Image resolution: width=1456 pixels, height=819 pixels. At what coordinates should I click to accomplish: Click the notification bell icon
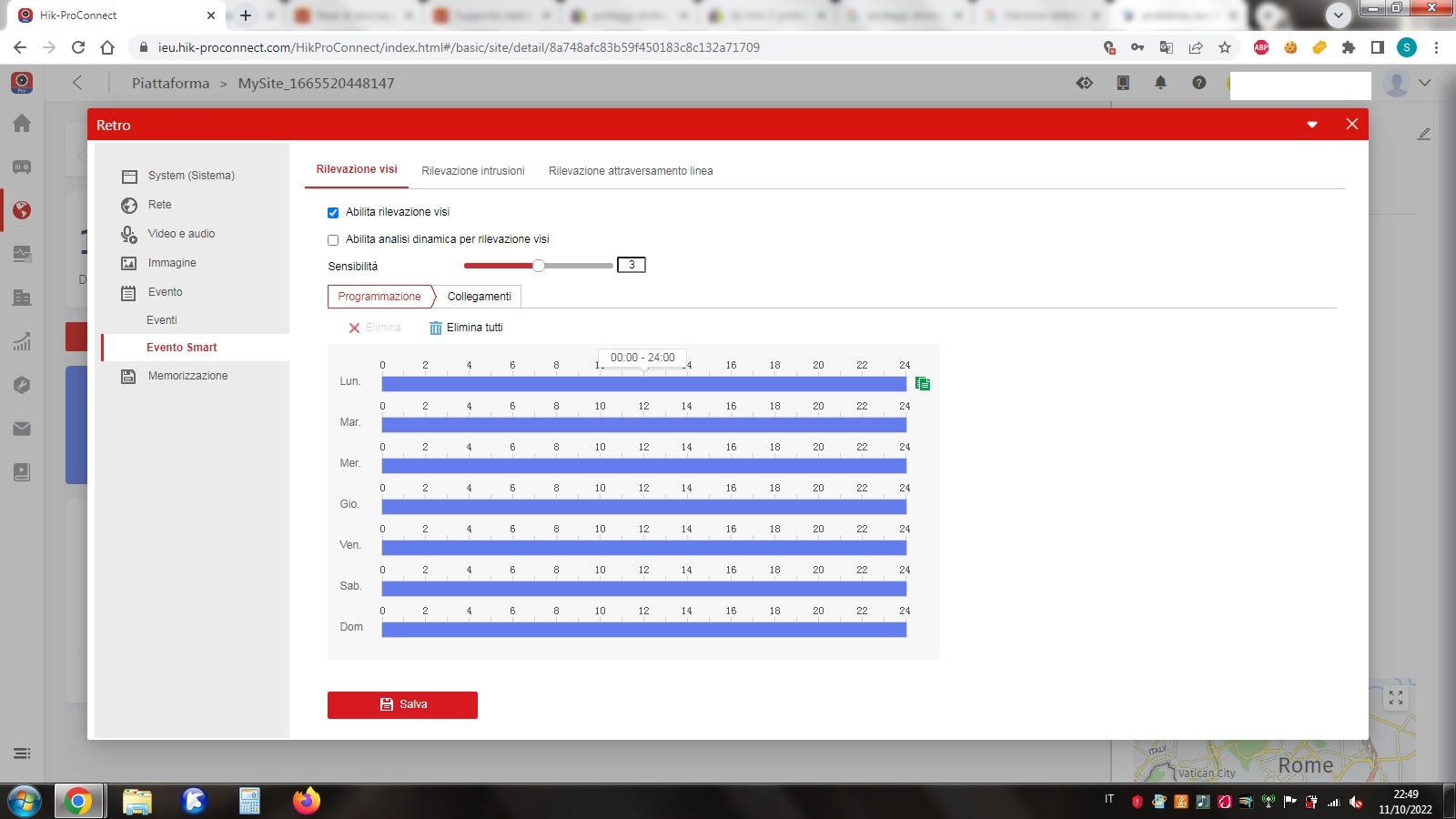tap(1160, 83)
